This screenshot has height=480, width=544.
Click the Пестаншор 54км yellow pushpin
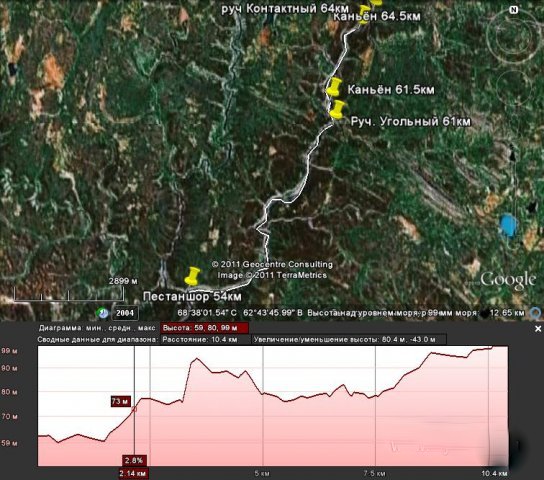[x=192, y=276]
